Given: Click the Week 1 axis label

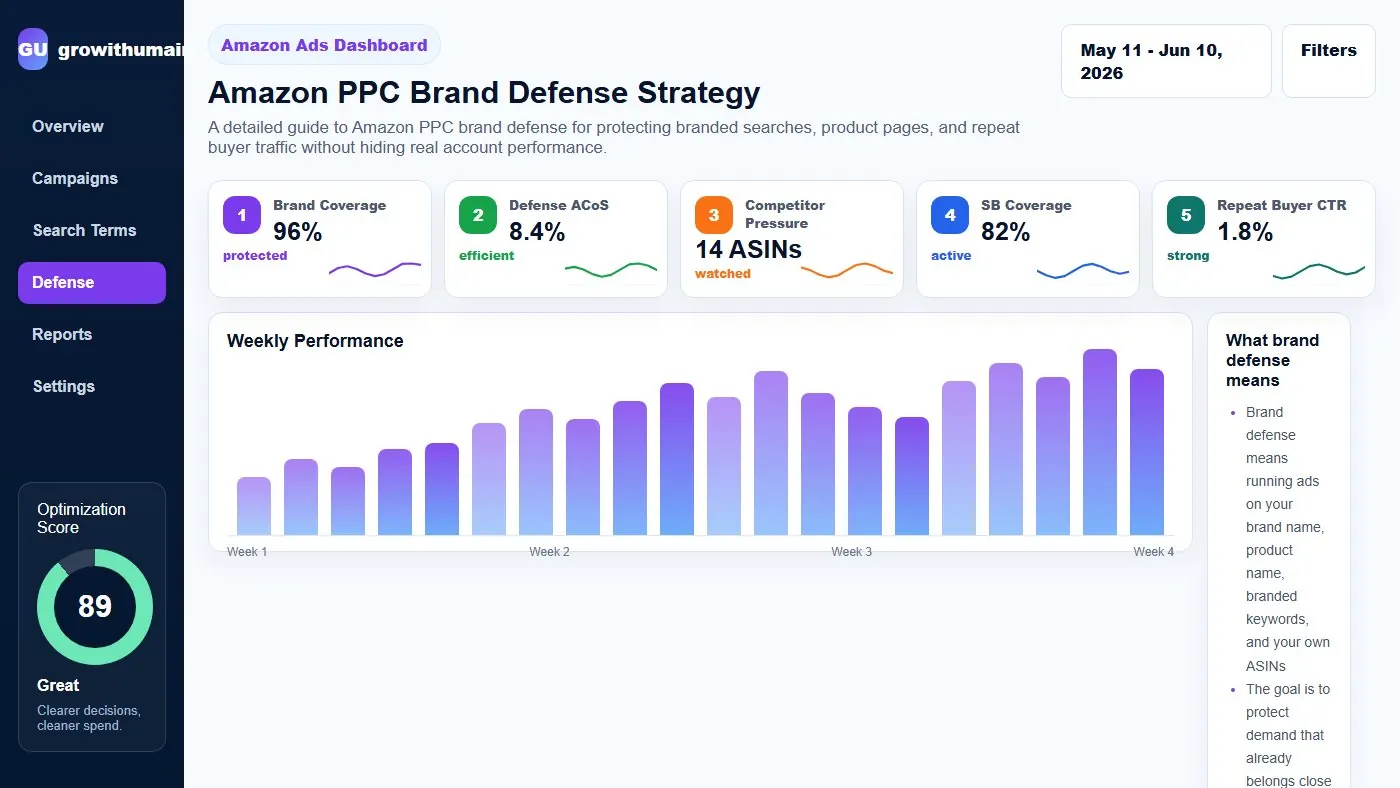Looking at the screenshot, I should (247, 552).
